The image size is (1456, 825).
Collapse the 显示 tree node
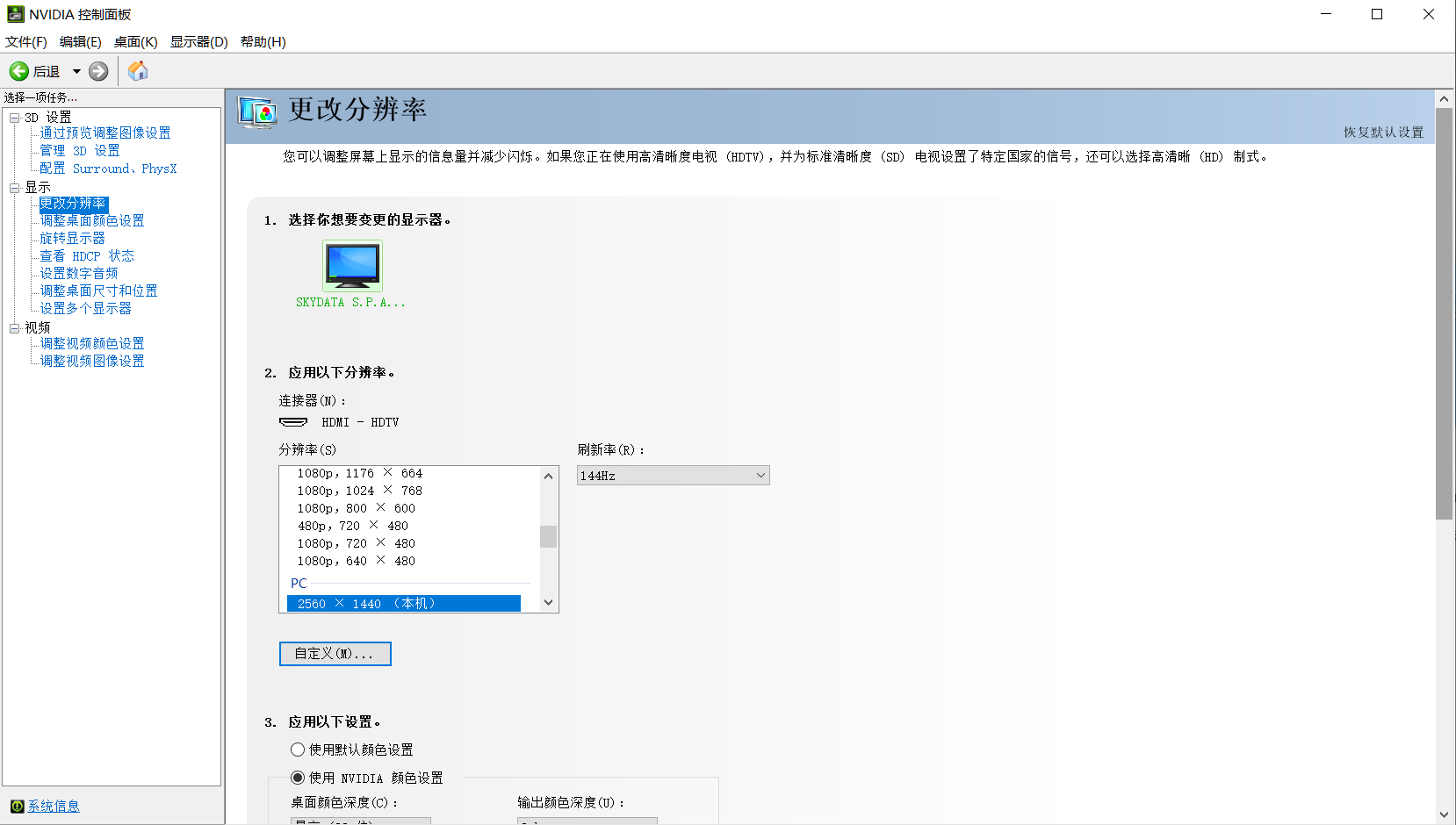coord(14,188)
